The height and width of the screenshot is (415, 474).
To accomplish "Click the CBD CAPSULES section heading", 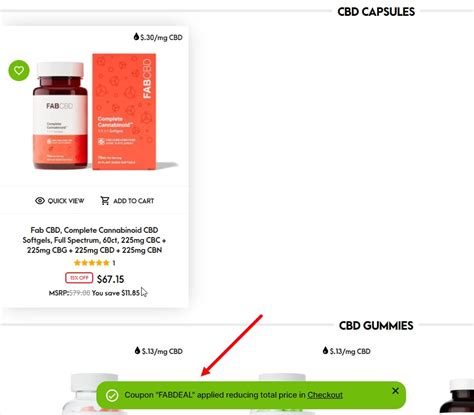I will point(376,12).
